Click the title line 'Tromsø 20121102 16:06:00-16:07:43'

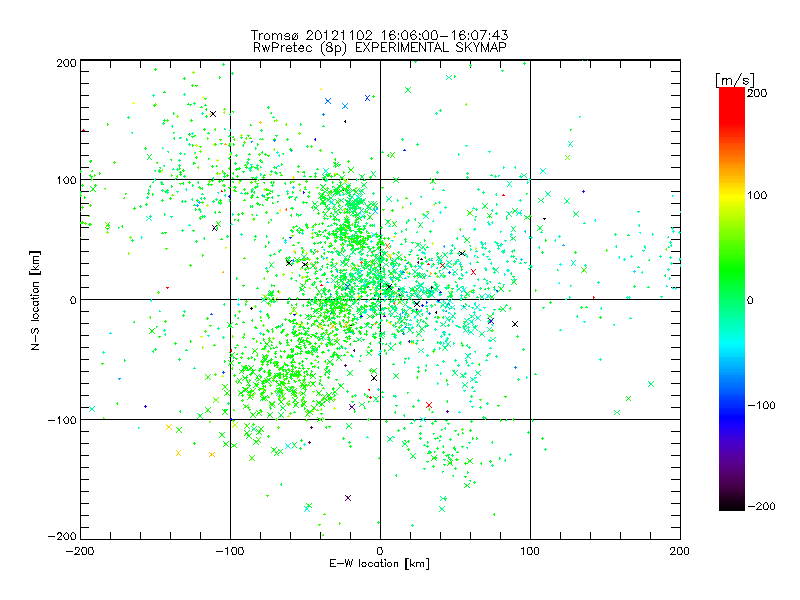(x=380, y=35)
